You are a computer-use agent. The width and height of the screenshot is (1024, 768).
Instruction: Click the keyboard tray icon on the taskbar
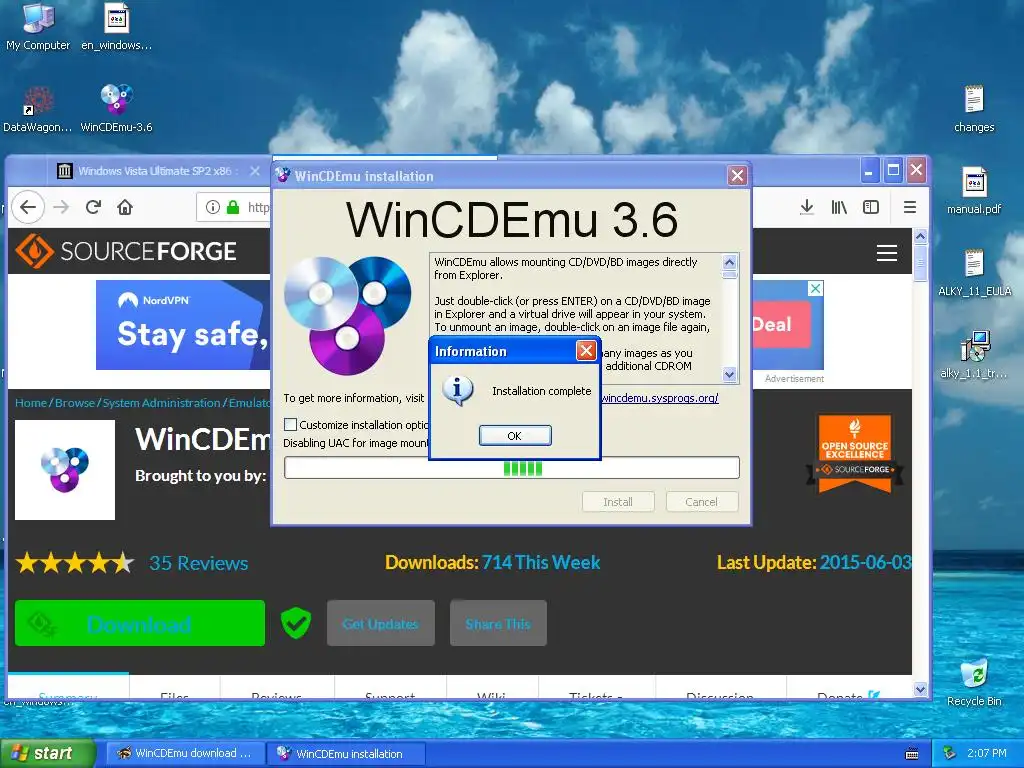[912, 754]
